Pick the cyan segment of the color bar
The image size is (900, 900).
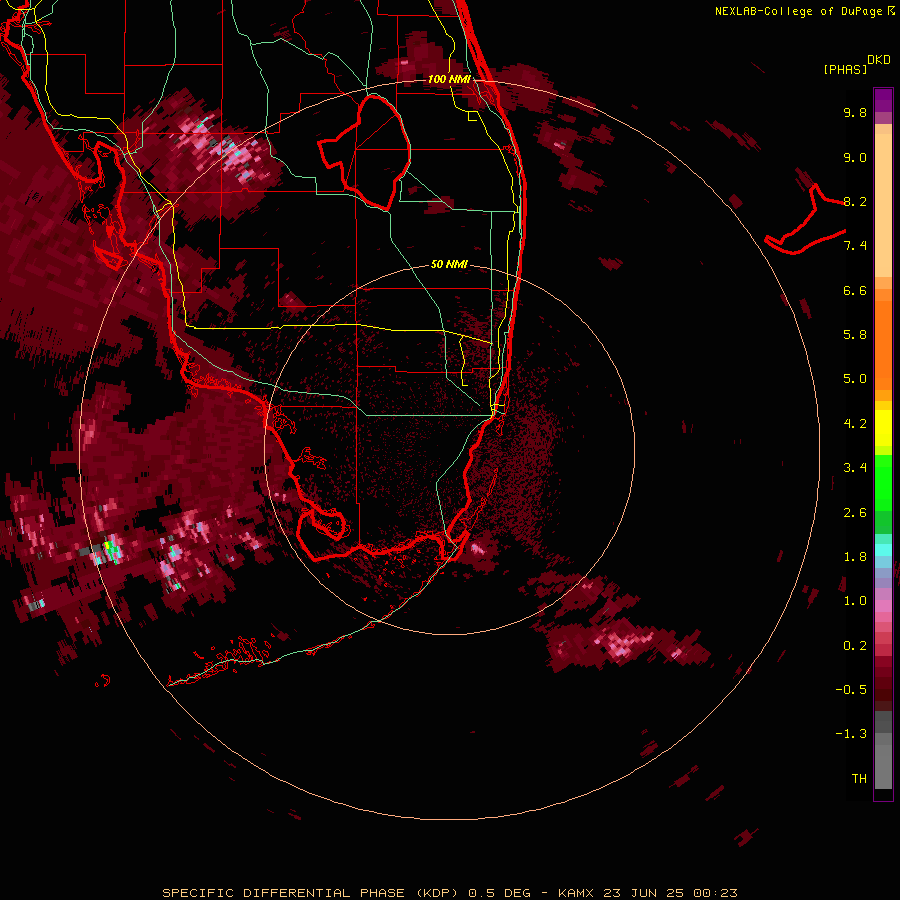point(883,550)
